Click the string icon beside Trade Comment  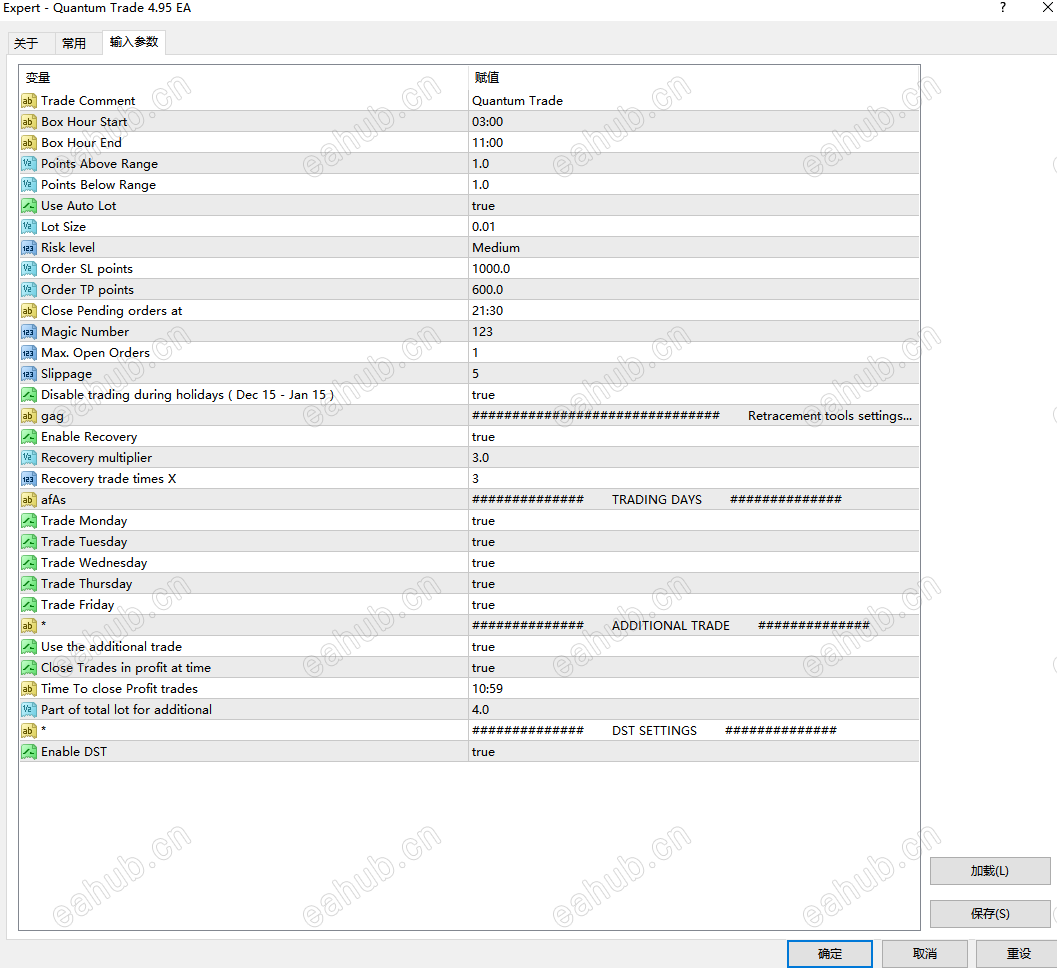click(28, 101)
